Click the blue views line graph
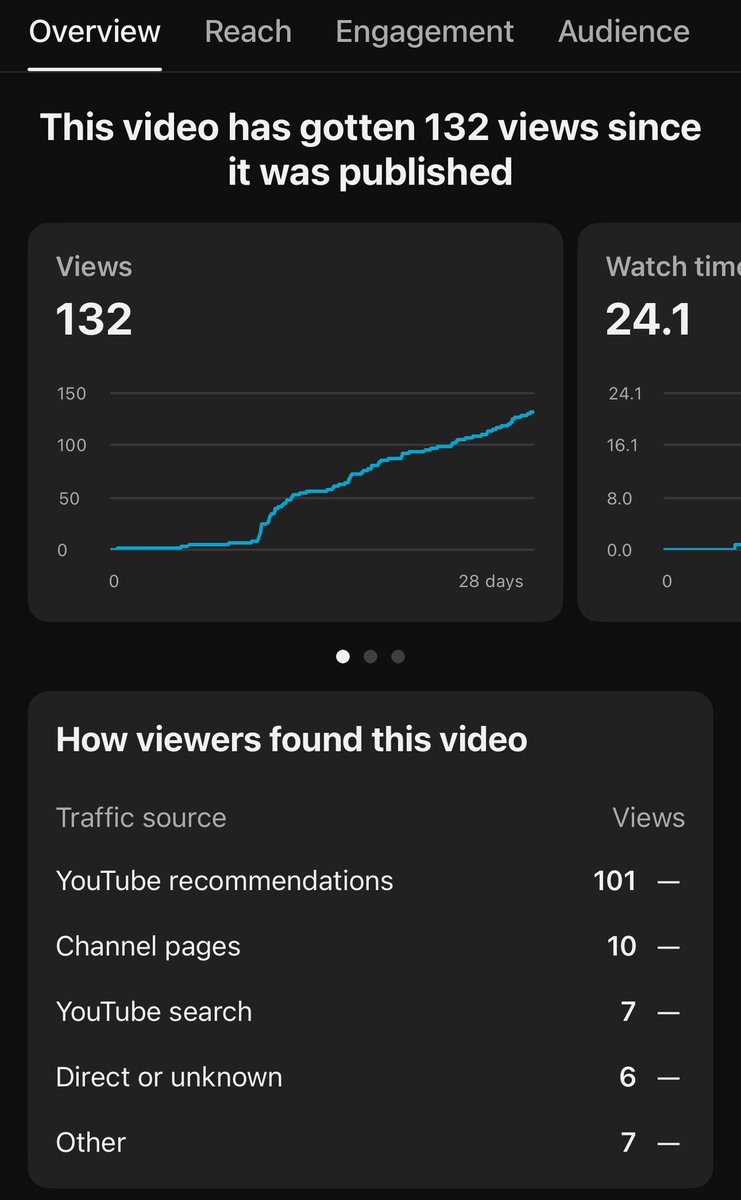 tap(322, 480)
